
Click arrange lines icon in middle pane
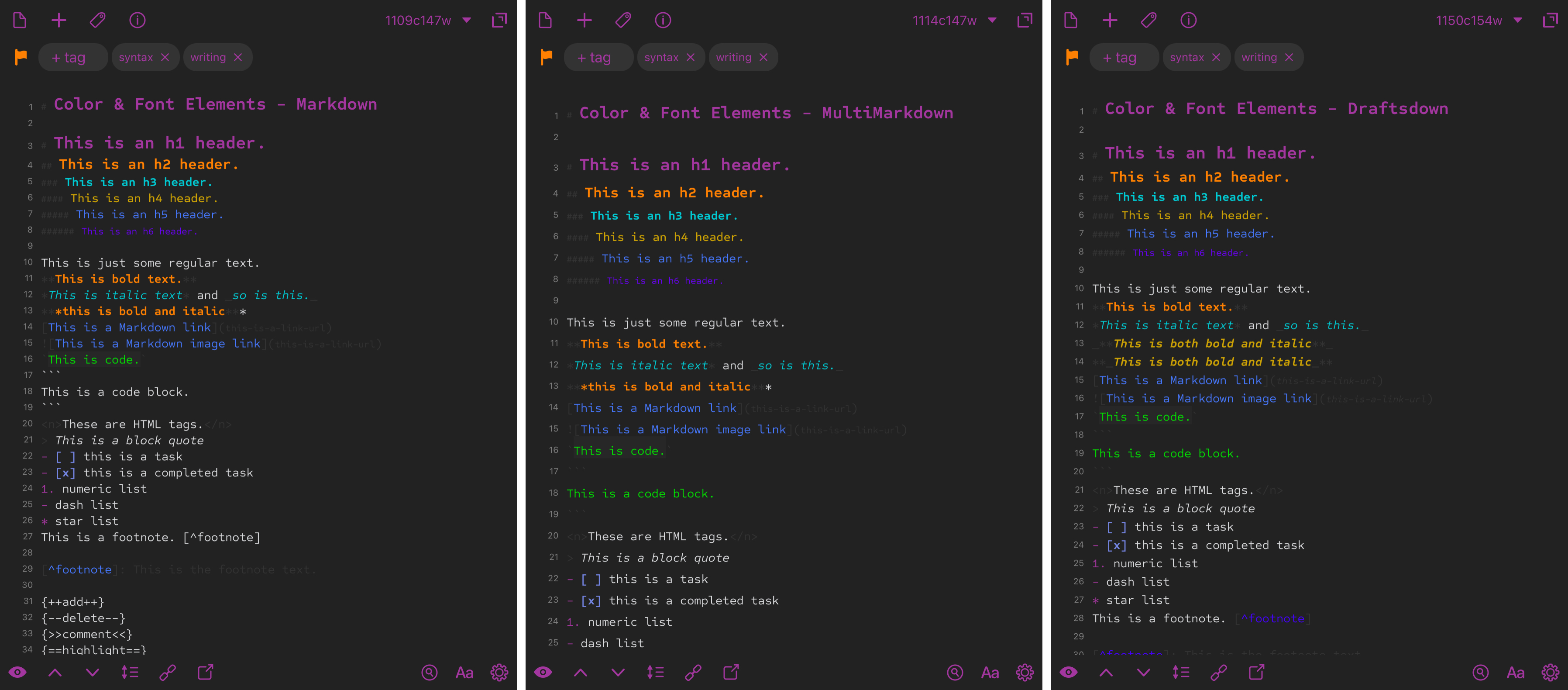tap(656, 673)
